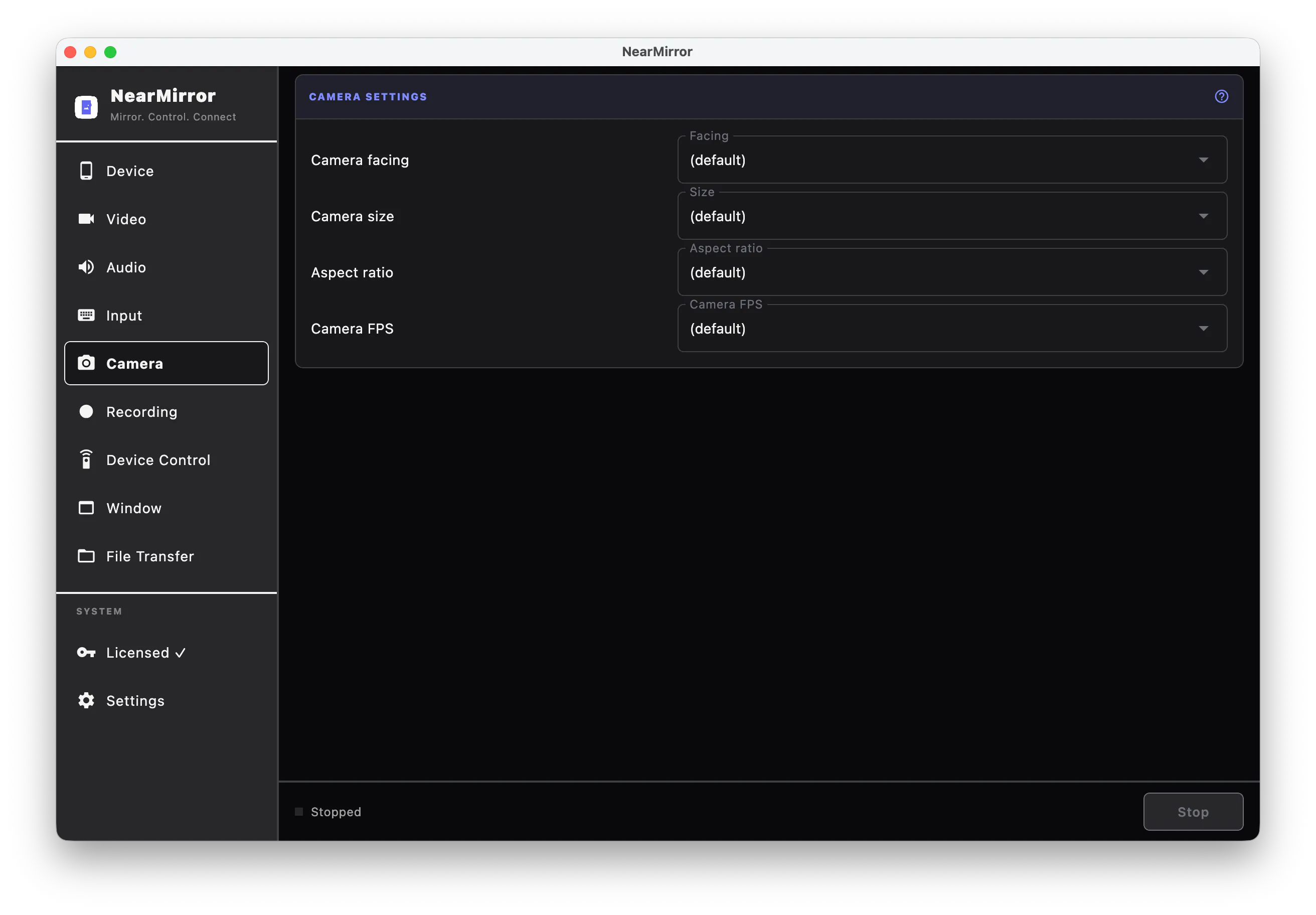Click the Stopped status indicator square

[298, 811]
